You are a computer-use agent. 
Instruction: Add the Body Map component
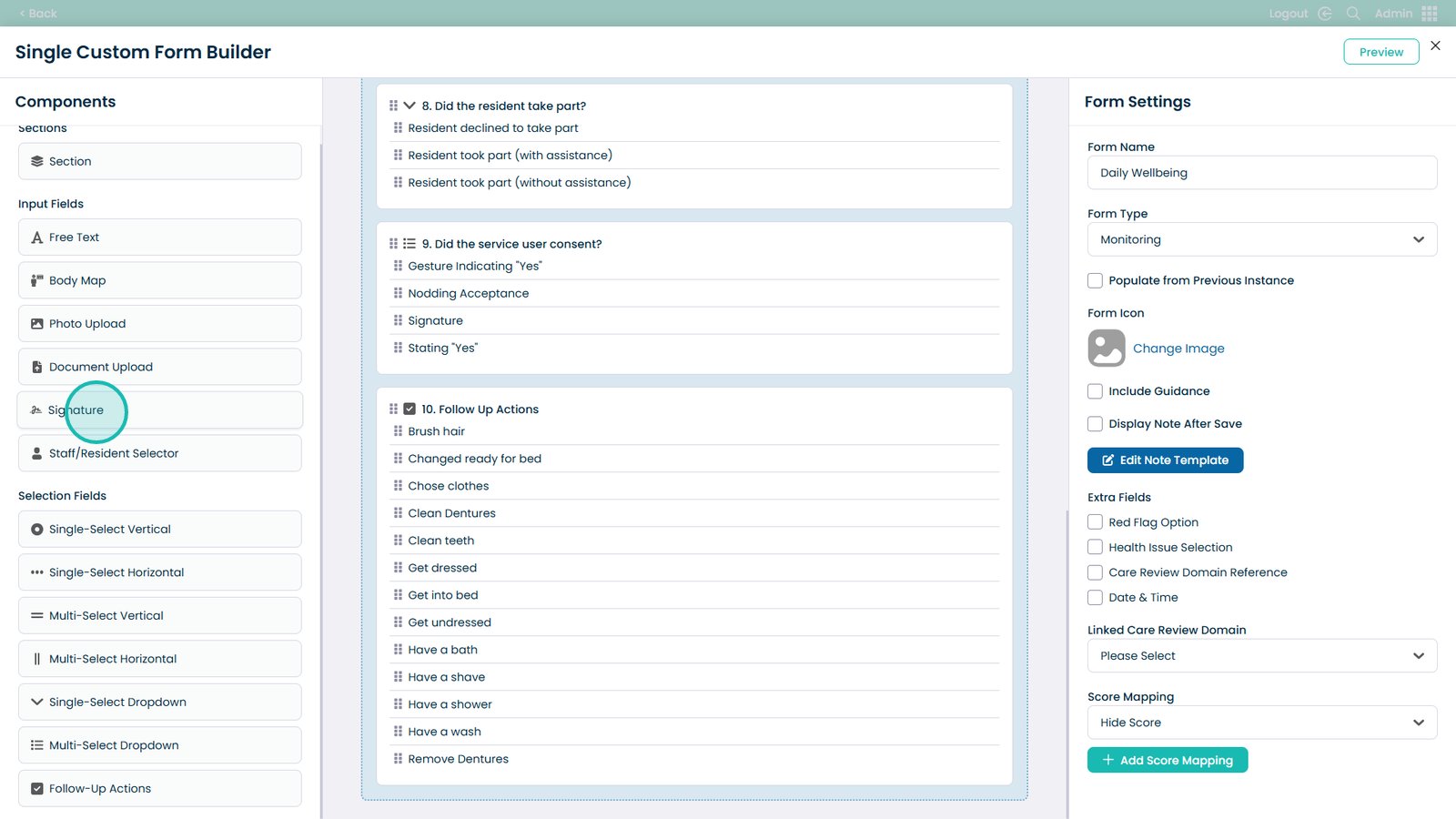click(x=160, y=280)
